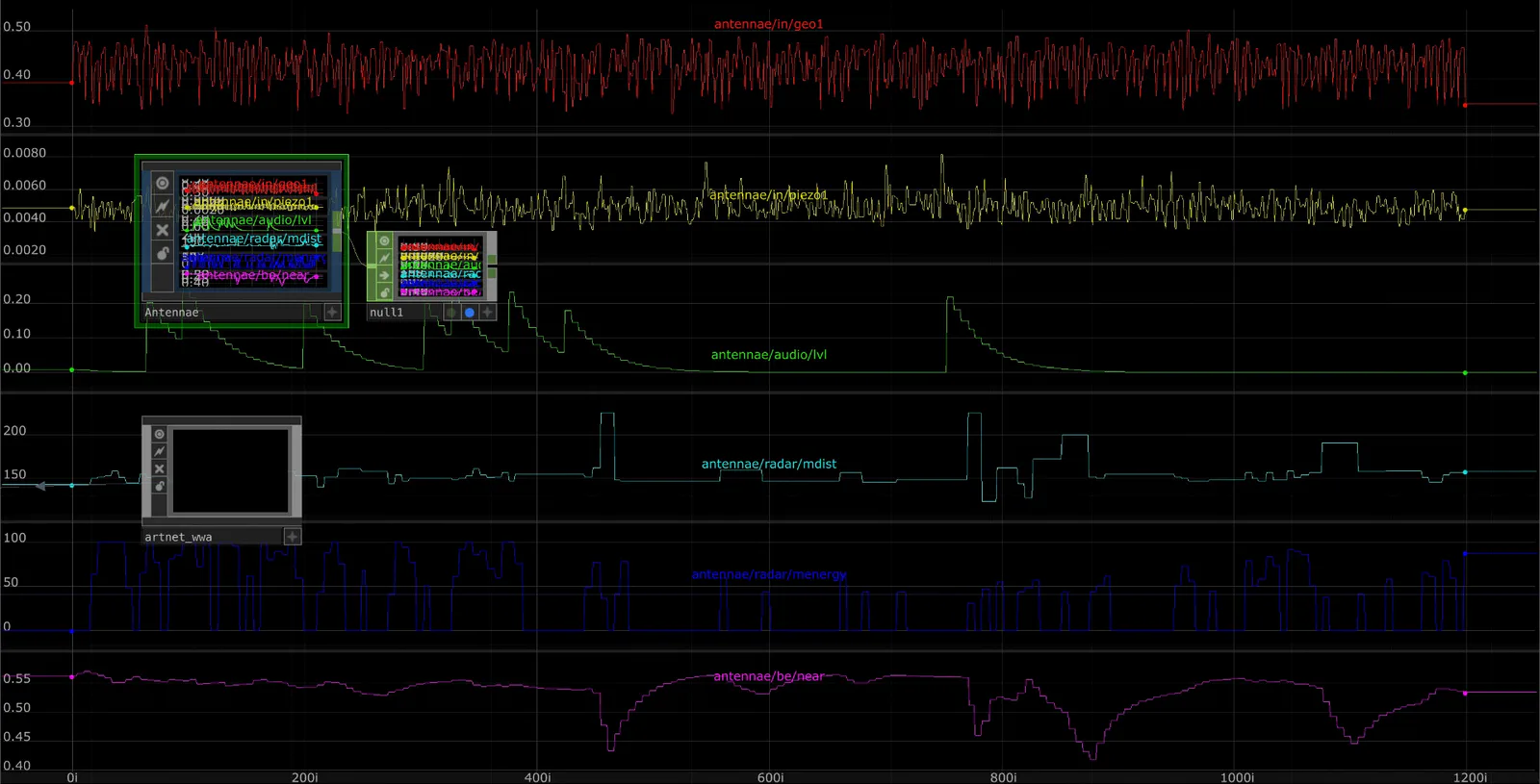
Task: Click the antennae/radar/mdist channel label in the graph
Action: pos(769,464)
